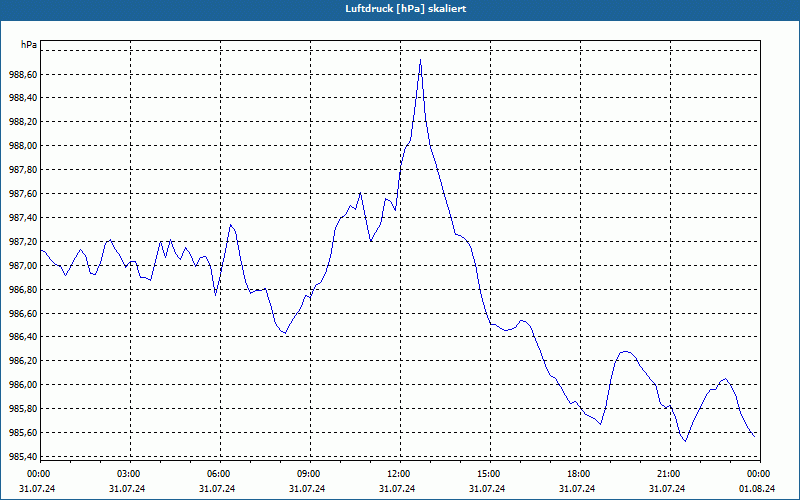Click the hPa unit label
Viewport: 800px width, 500px height.
29,45
